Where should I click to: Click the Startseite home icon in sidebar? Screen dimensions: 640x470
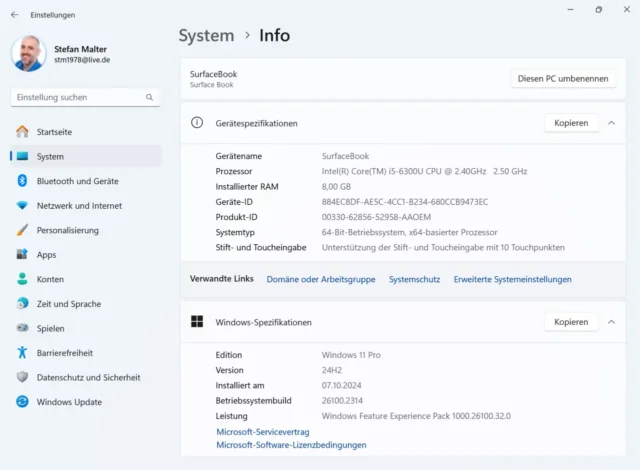(x=22, y=132)
